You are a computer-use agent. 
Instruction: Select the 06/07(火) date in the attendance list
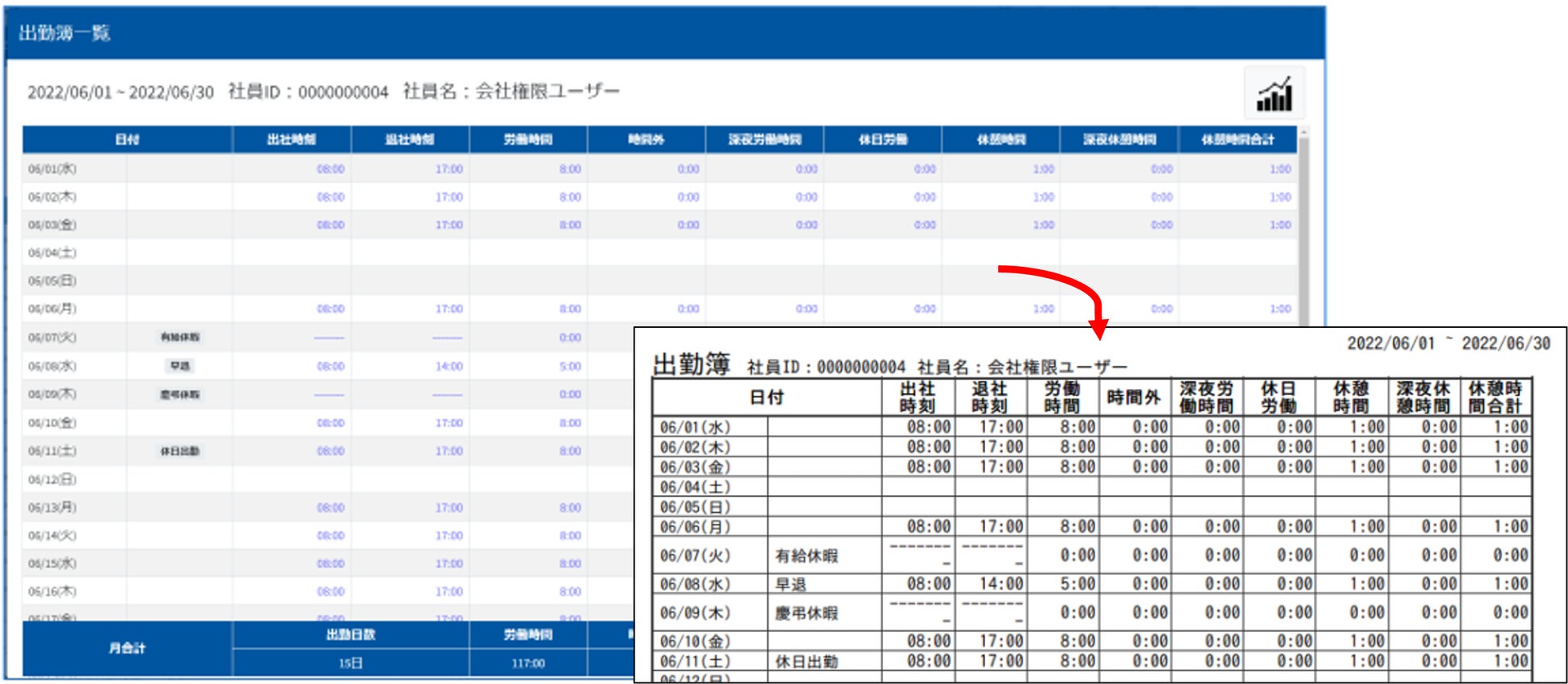[52, 338]
